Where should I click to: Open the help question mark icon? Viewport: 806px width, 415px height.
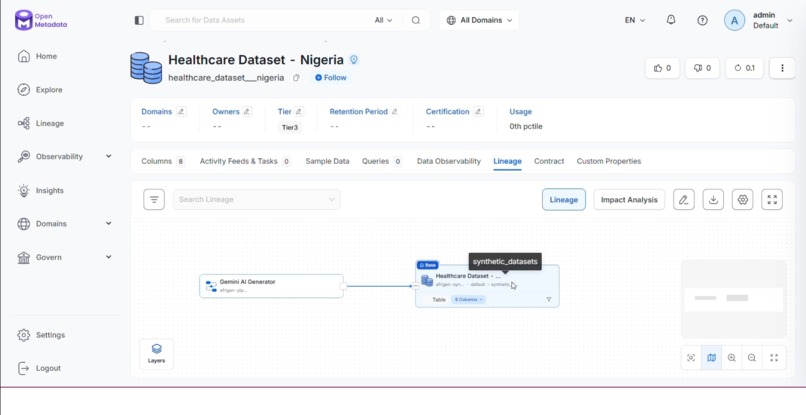[x=702, y=20]
